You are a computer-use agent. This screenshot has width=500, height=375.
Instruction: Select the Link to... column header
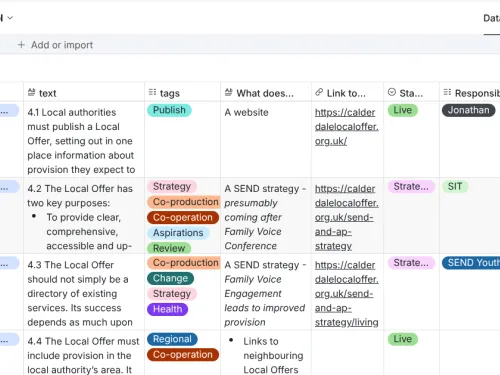click(347, 93)
